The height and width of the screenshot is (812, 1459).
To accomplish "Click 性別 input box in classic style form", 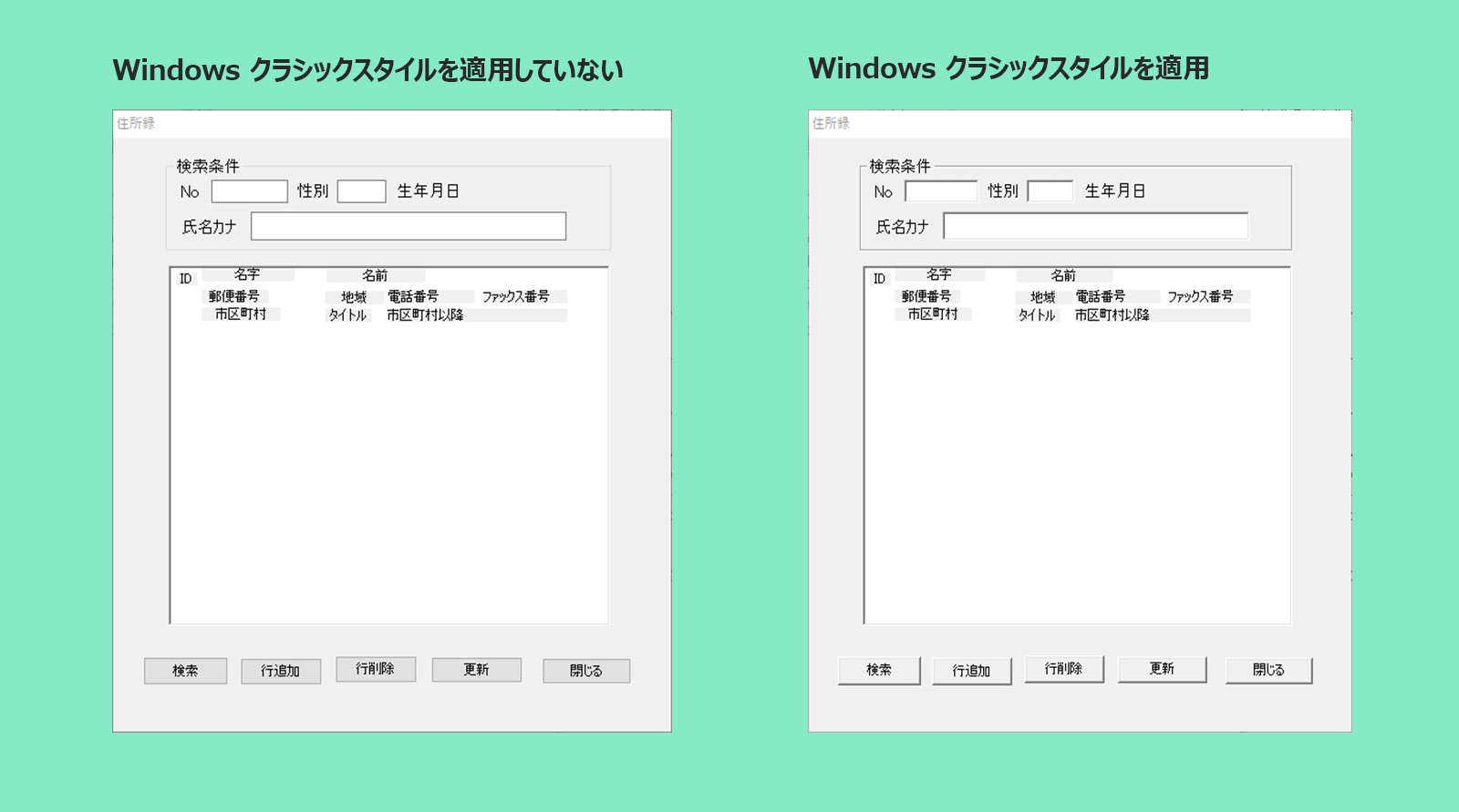I will tap(1050, 191).
